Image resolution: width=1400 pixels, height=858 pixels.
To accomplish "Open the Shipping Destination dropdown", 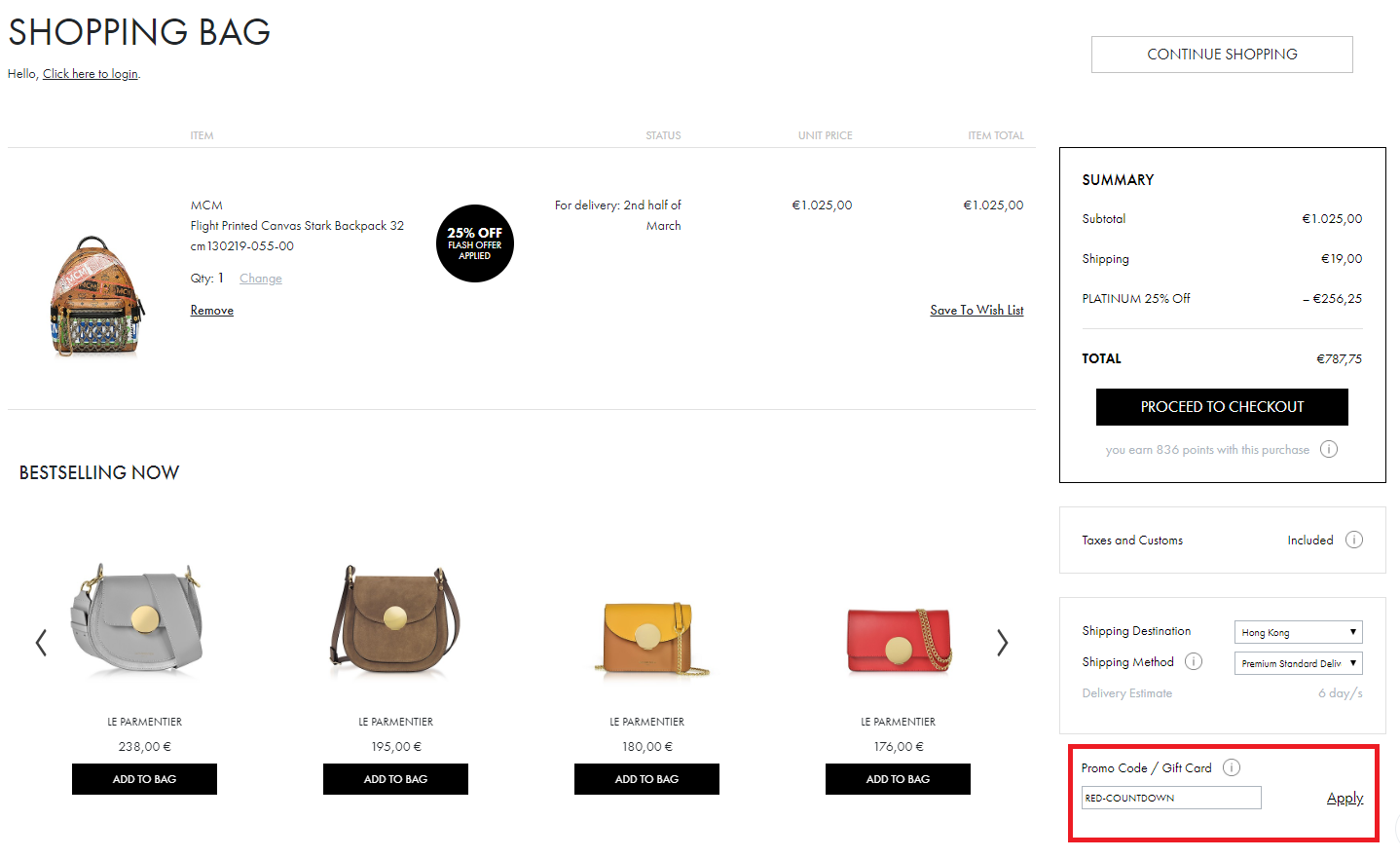I will (x=1298, y=632).
